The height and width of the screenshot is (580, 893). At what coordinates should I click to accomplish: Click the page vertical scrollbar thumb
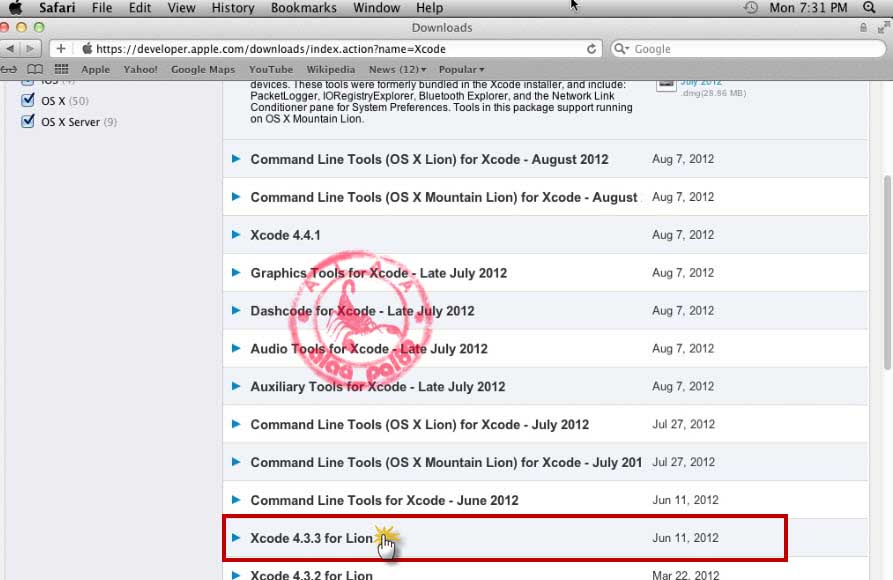[887, 272]
